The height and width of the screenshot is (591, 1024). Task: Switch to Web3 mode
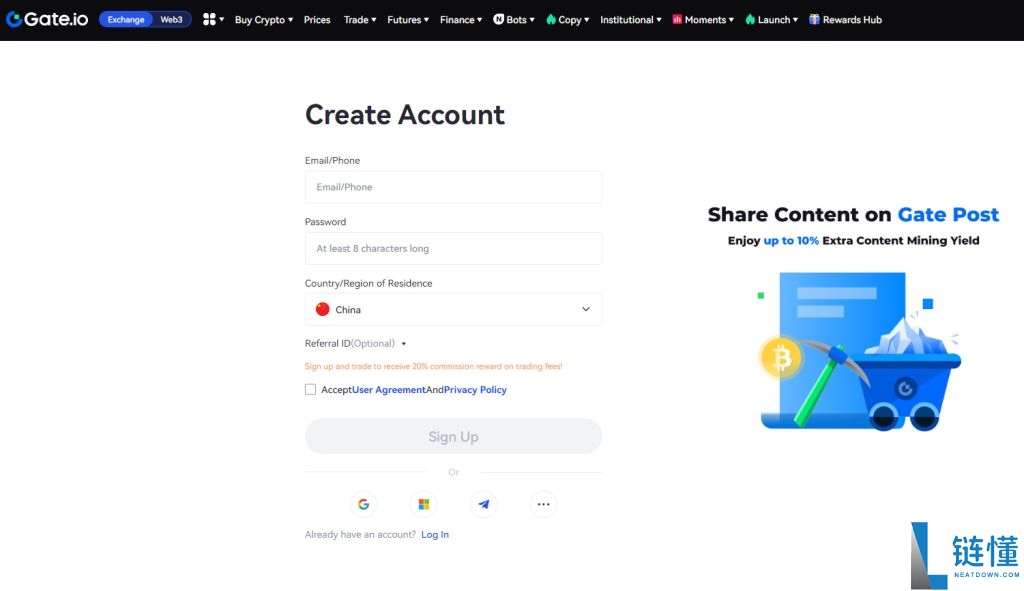point(172,20)
